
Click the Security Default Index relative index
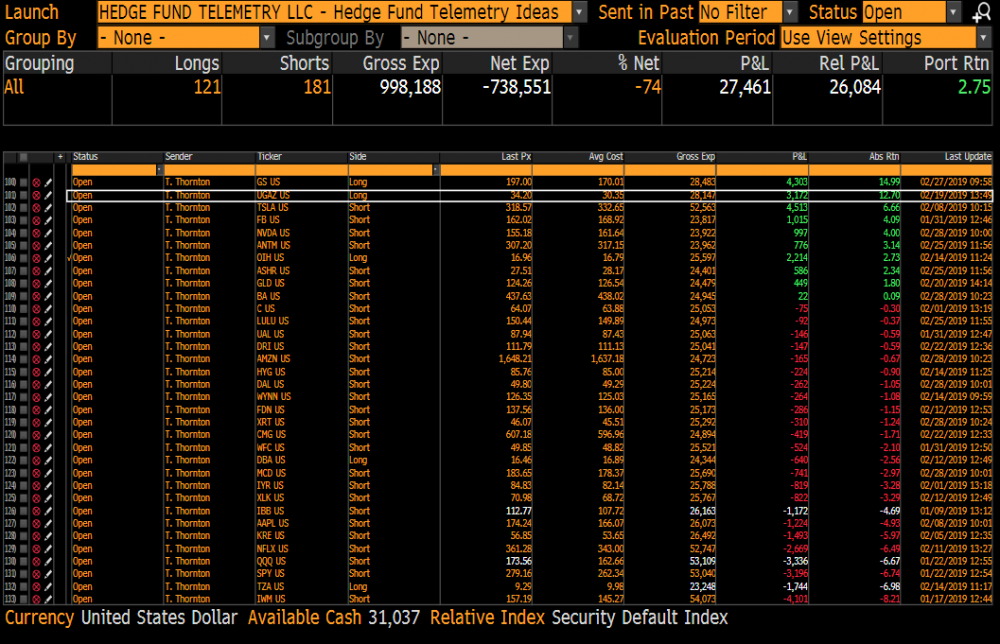tap(640, 617)
